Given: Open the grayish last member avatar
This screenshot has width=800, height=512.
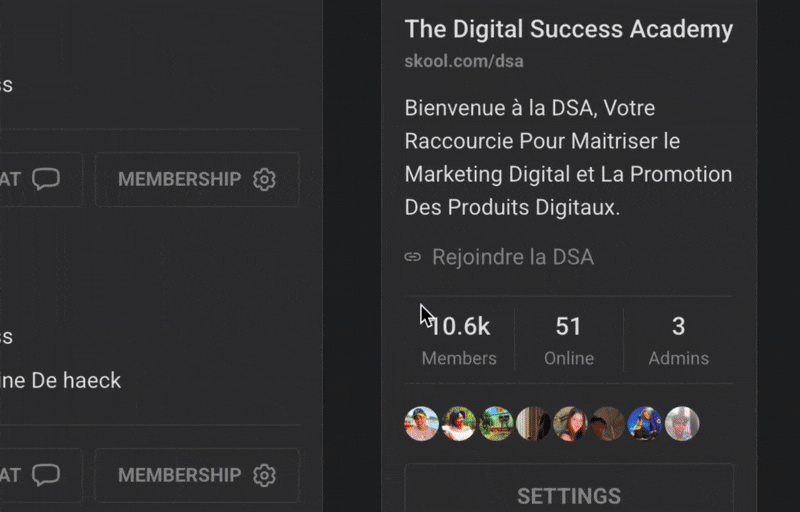Looking at the screenshot, I should 682,424.
